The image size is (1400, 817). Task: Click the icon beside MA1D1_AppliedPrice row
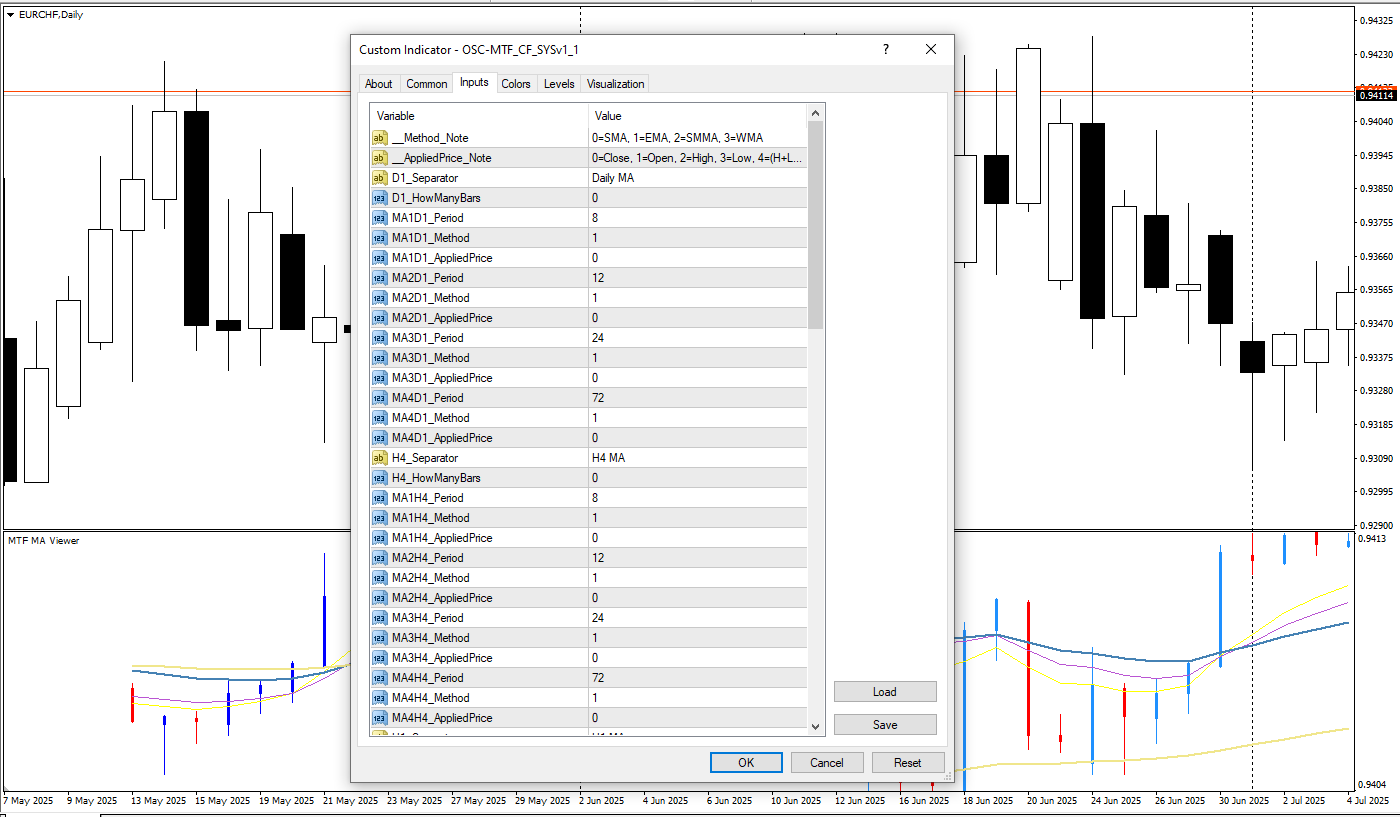click(379, 258)
